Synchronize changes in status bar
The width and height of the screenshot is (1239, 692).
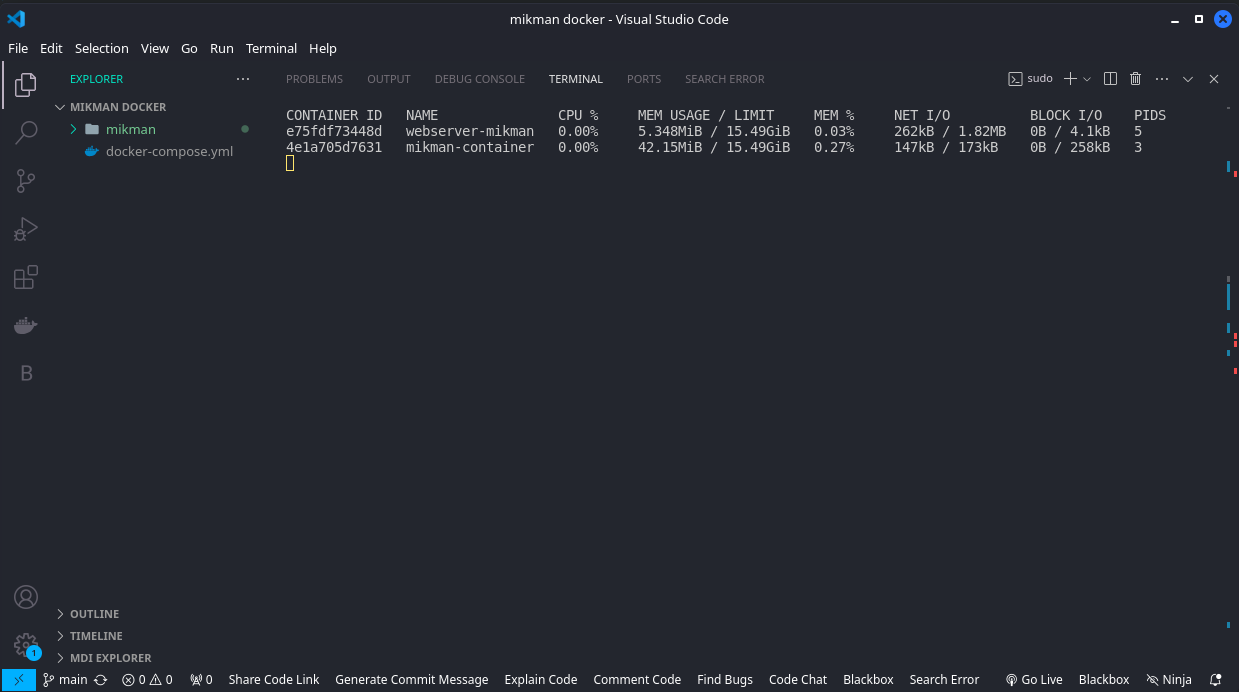click(101, 680)
